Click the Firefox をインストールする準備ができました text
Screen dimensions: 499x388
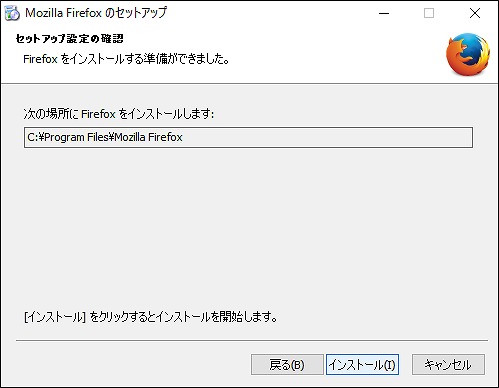126,59
